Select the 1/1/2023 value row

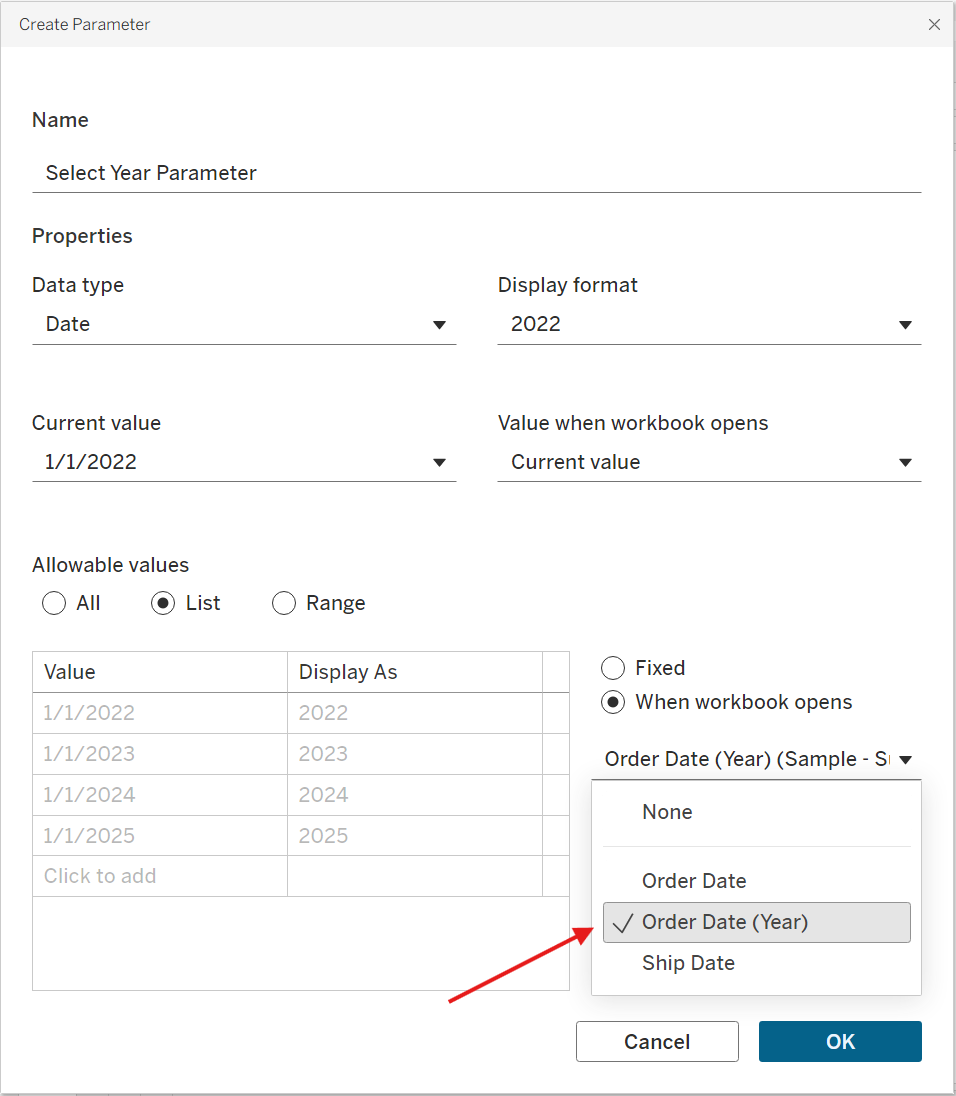[x=160, y=754]
